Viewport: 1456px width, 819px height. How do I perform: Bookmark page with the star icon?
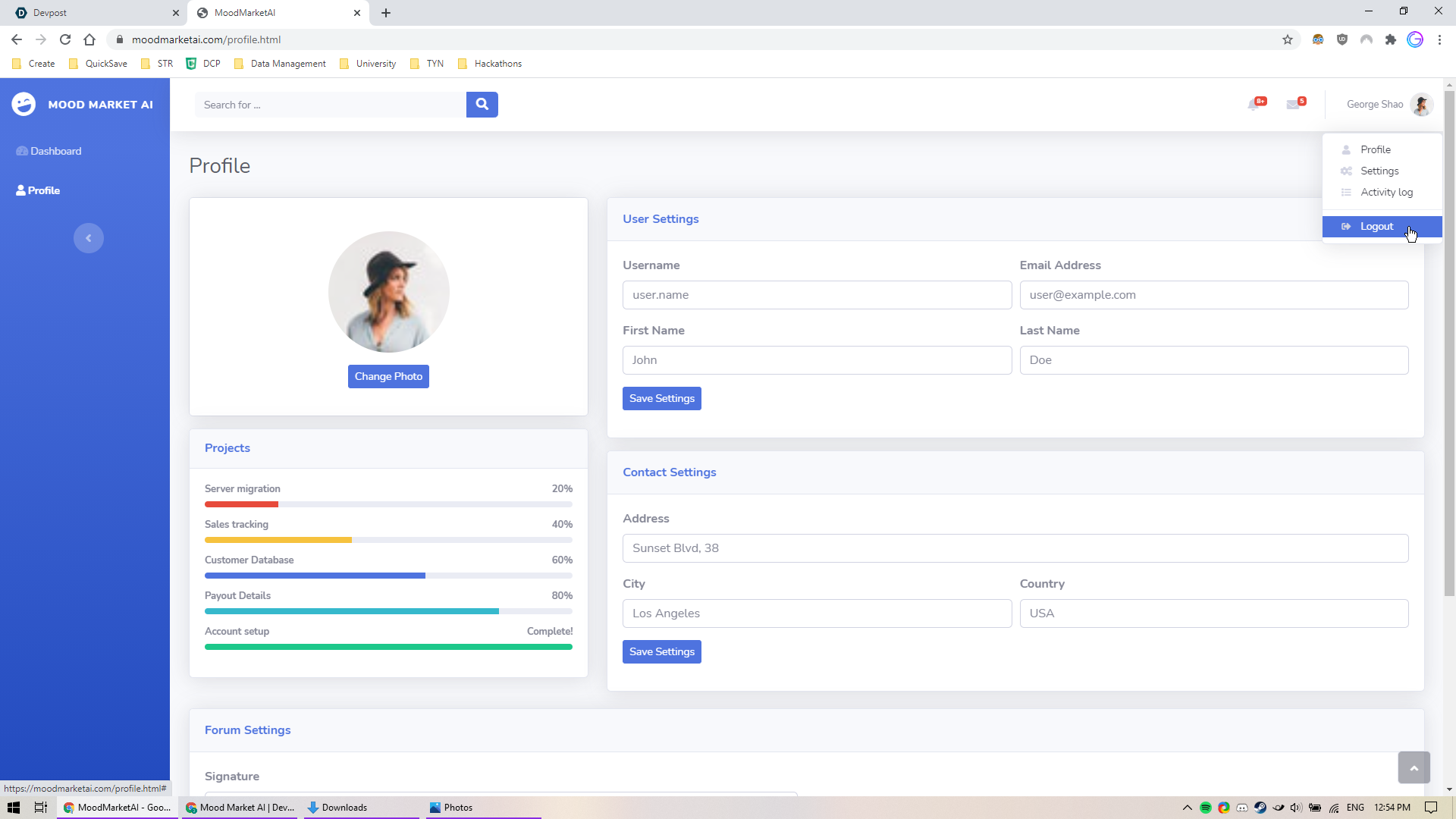[x=1288, y=39]
